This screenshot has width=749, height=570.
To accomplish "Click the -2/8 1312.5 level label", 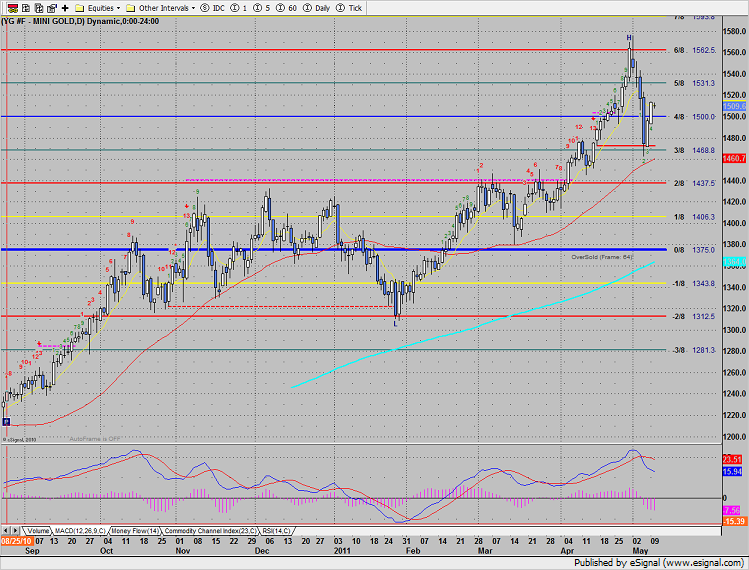I will click(694, 316).
